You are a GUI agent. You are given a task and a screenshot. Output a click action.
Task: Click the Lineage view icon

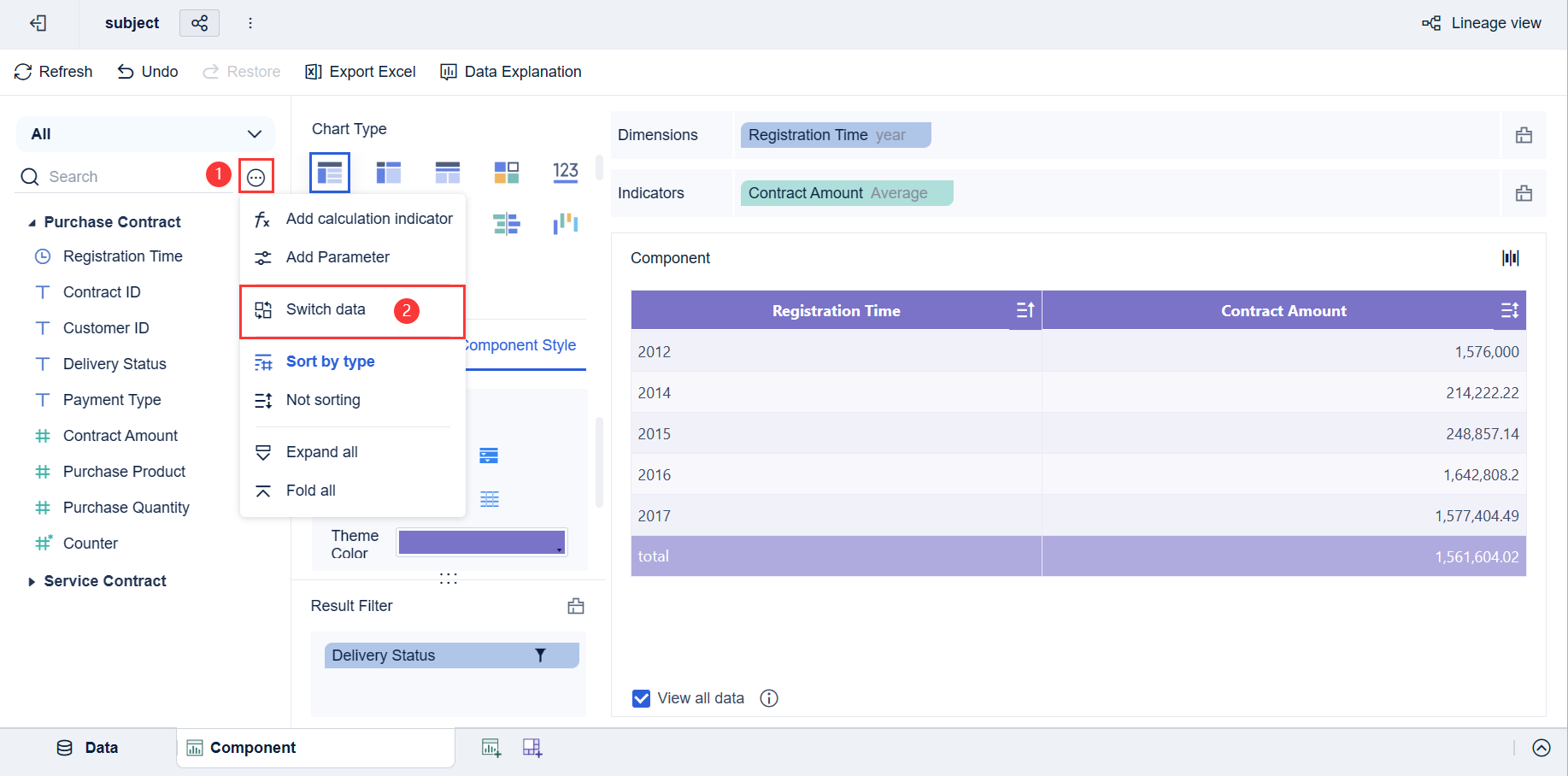pos(1430,23)
